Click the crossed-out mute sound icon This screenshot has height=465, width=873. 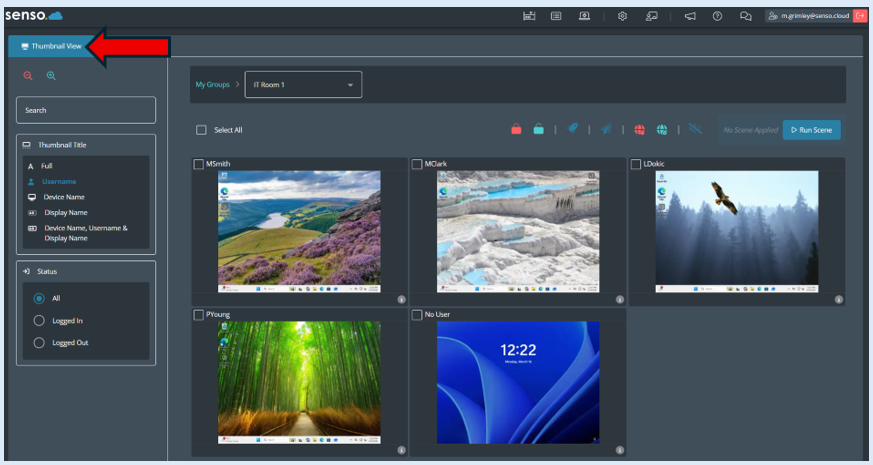[695, 129]
